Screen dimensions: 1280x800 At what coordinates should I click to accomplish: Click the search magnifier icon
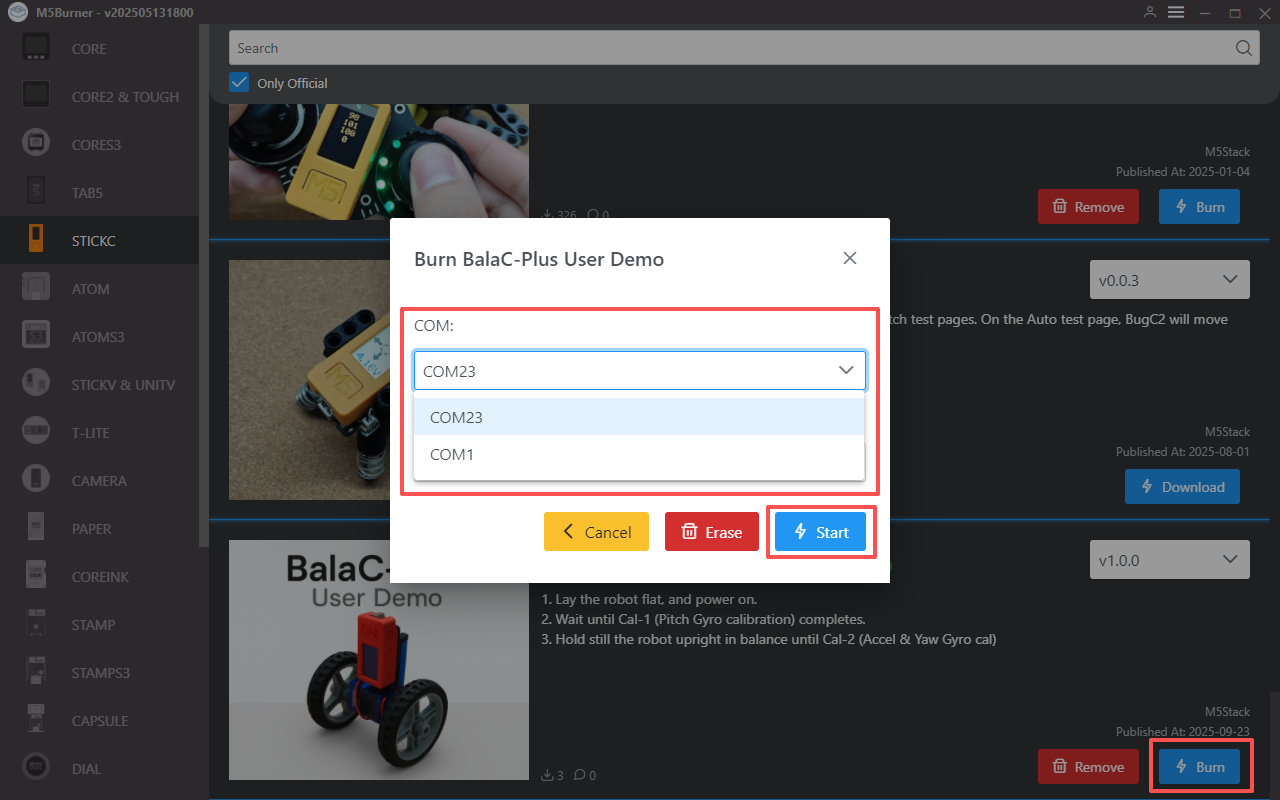click(x=1243, y=48)
